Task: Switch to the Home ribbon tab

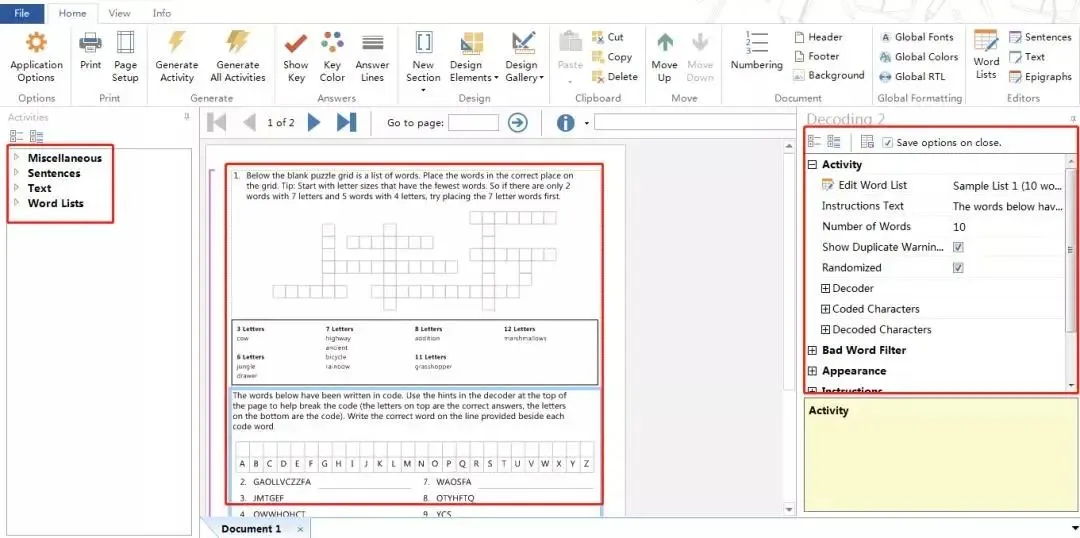Action: click(72, 13)
